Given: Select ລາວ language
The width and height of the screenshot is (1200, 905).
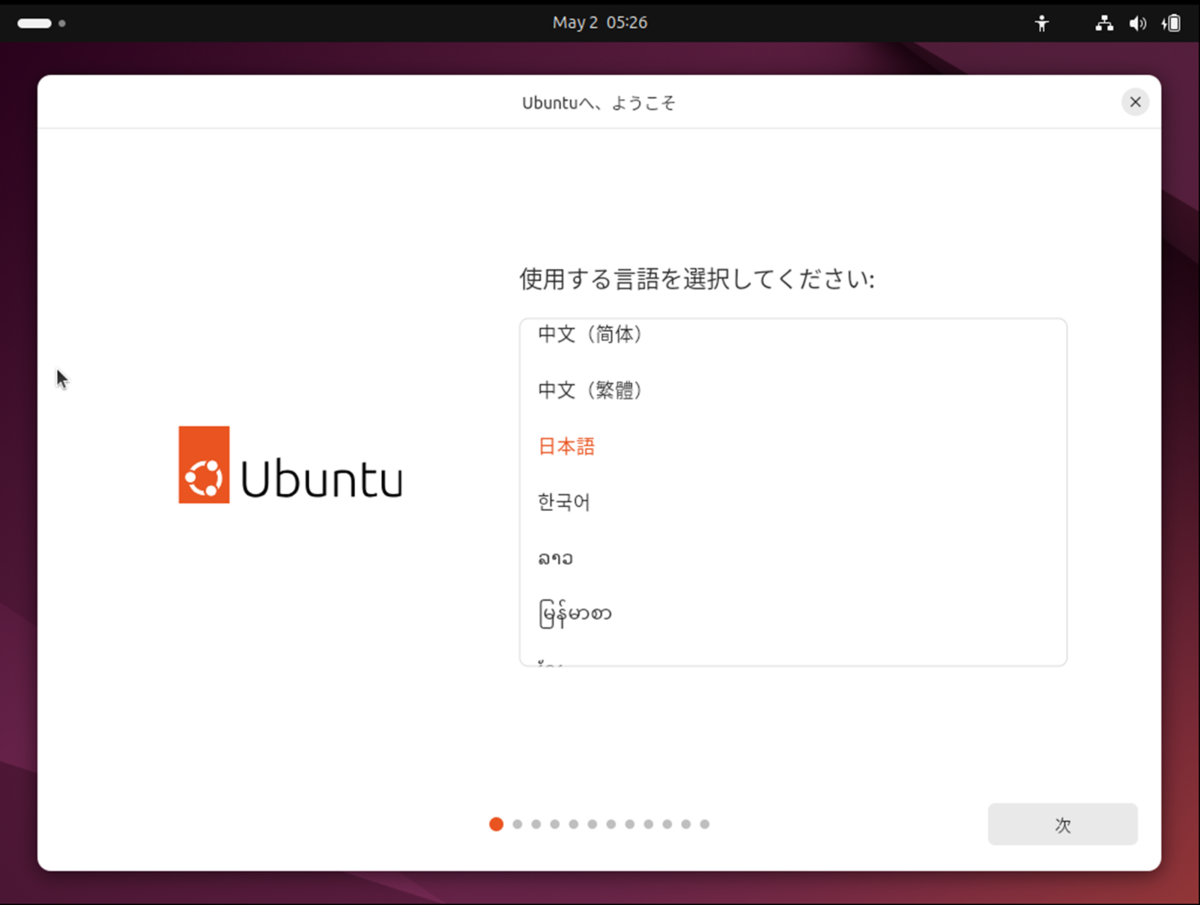Looking at the screenshot, I should 793,558.
